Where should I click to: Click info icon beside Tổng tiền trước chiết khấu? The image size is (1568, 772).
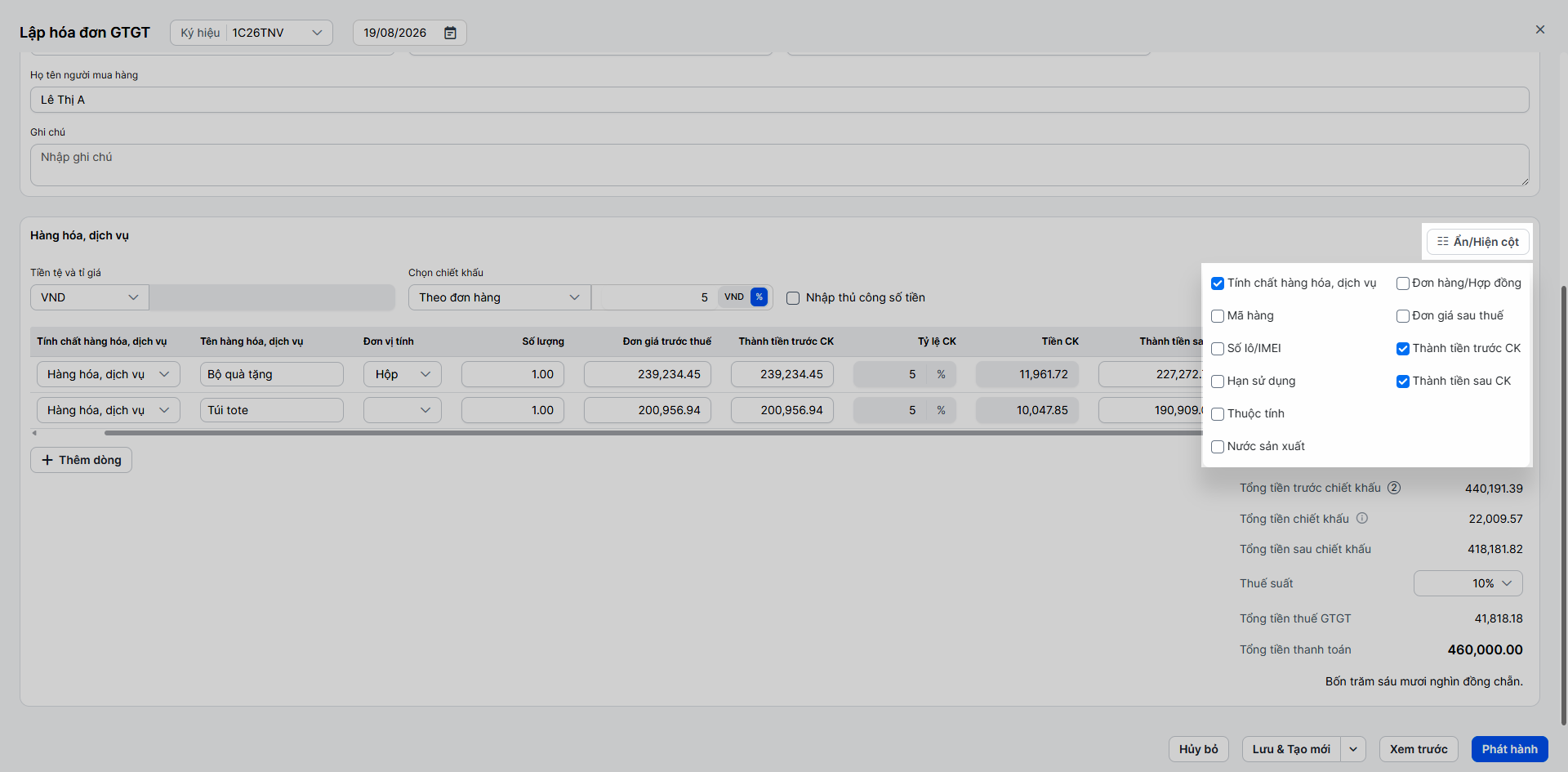point(1394,488)
